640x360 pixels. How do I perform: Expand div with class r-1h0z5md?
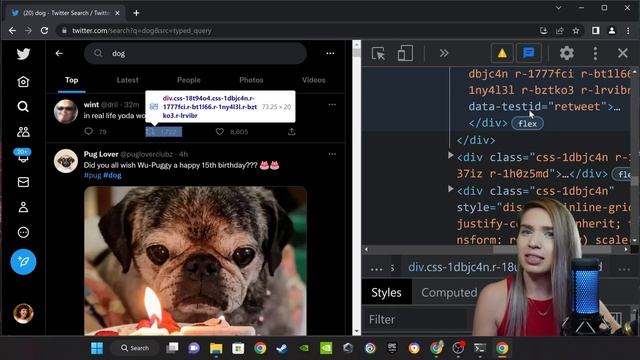click(451, 156)
